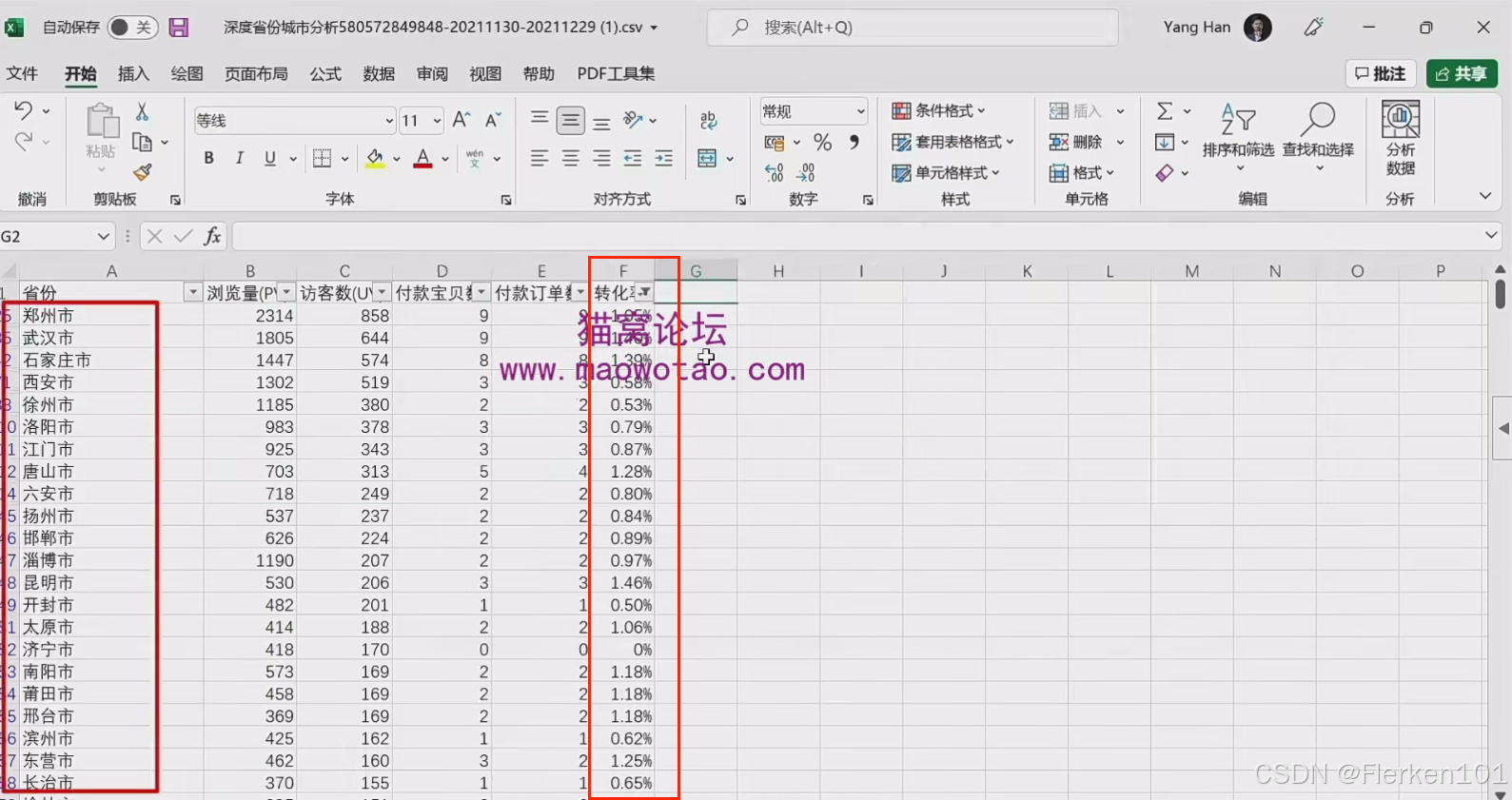Open the font name dropdown
Viewport: 1512px width, 800px height.
389,121
